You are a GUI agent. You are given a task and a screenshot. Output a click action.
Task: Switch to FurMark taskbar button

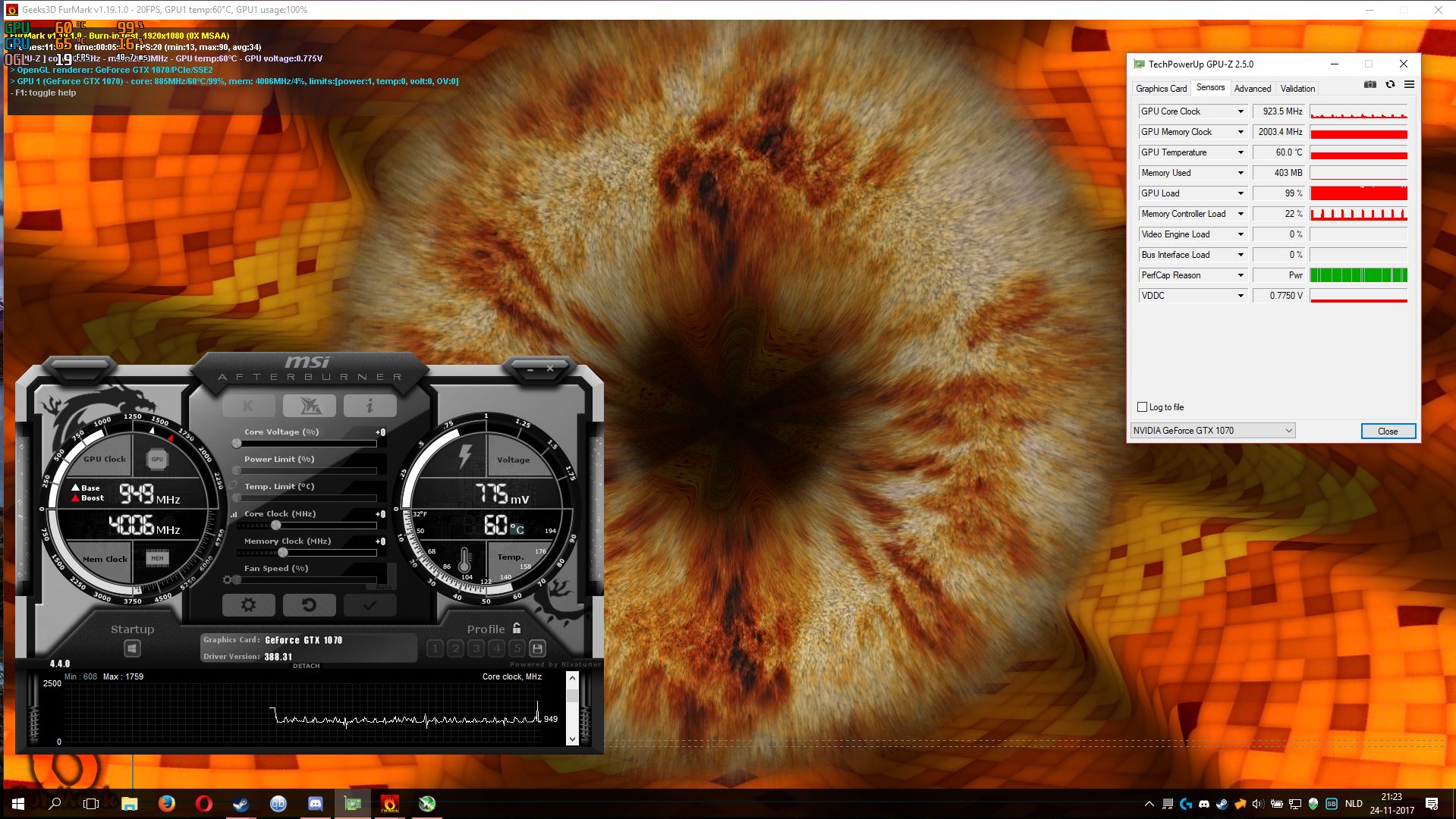pyautogui.click(x=390, y=804)
